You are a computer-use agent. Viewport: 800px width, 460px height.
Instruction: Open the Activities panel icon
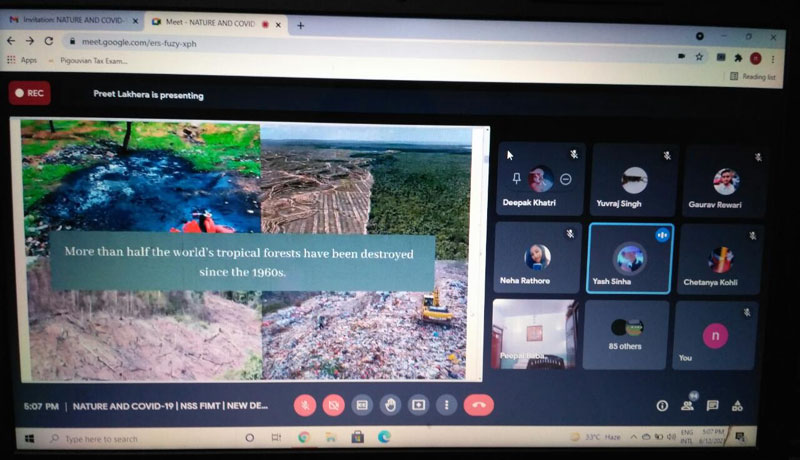738,405
